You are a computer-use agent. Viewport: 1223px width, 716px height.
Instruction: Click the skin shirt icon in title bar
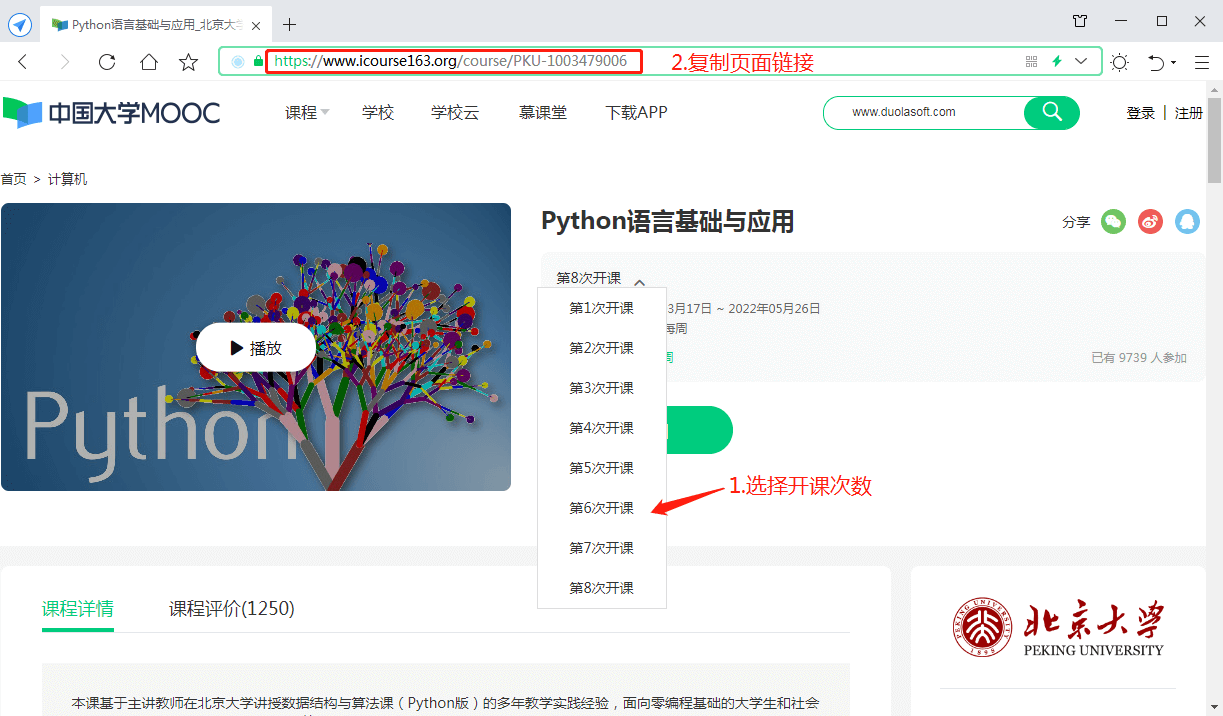coord(1080,21)
